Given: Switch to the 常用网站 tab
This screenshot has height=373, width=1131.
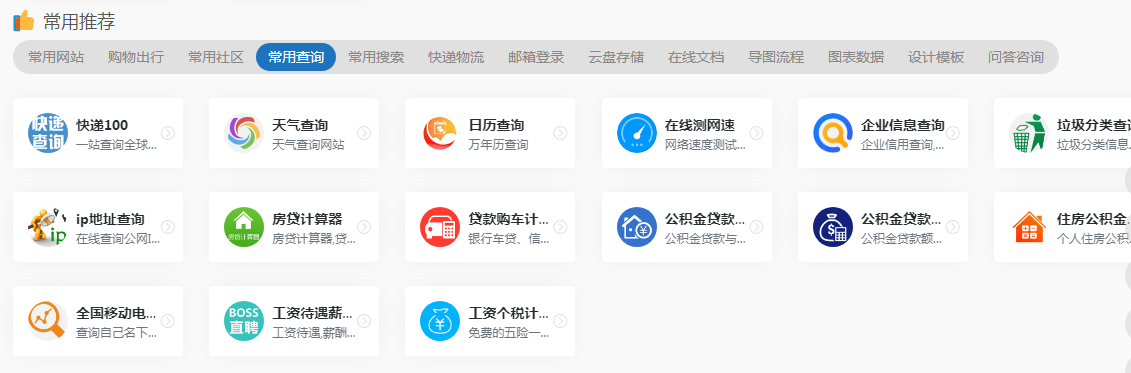Looking at the screenshot, I should pyautogui.click(x=56, y=57).
